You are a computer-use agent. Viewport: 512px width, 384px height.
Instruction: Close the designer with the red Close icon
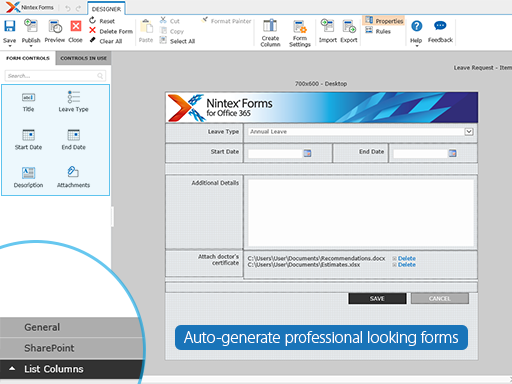click(x=76, y=26)
